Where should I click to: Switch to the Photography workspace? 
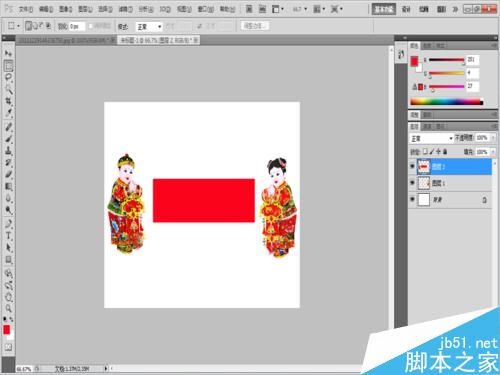pos(441,9)
